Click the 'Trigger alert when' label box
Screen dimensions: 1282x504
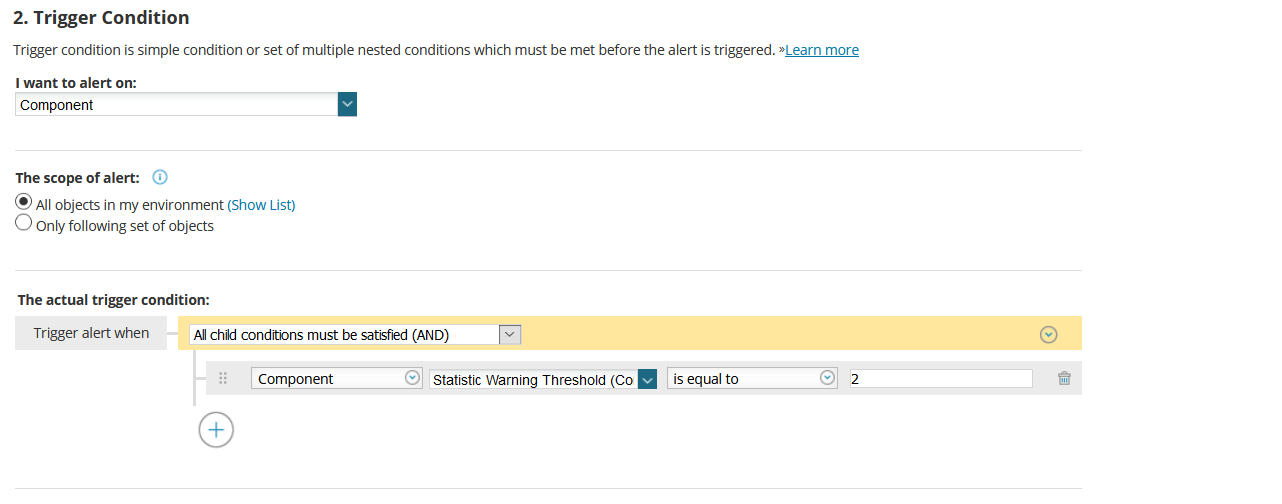(x=91, y=333)
